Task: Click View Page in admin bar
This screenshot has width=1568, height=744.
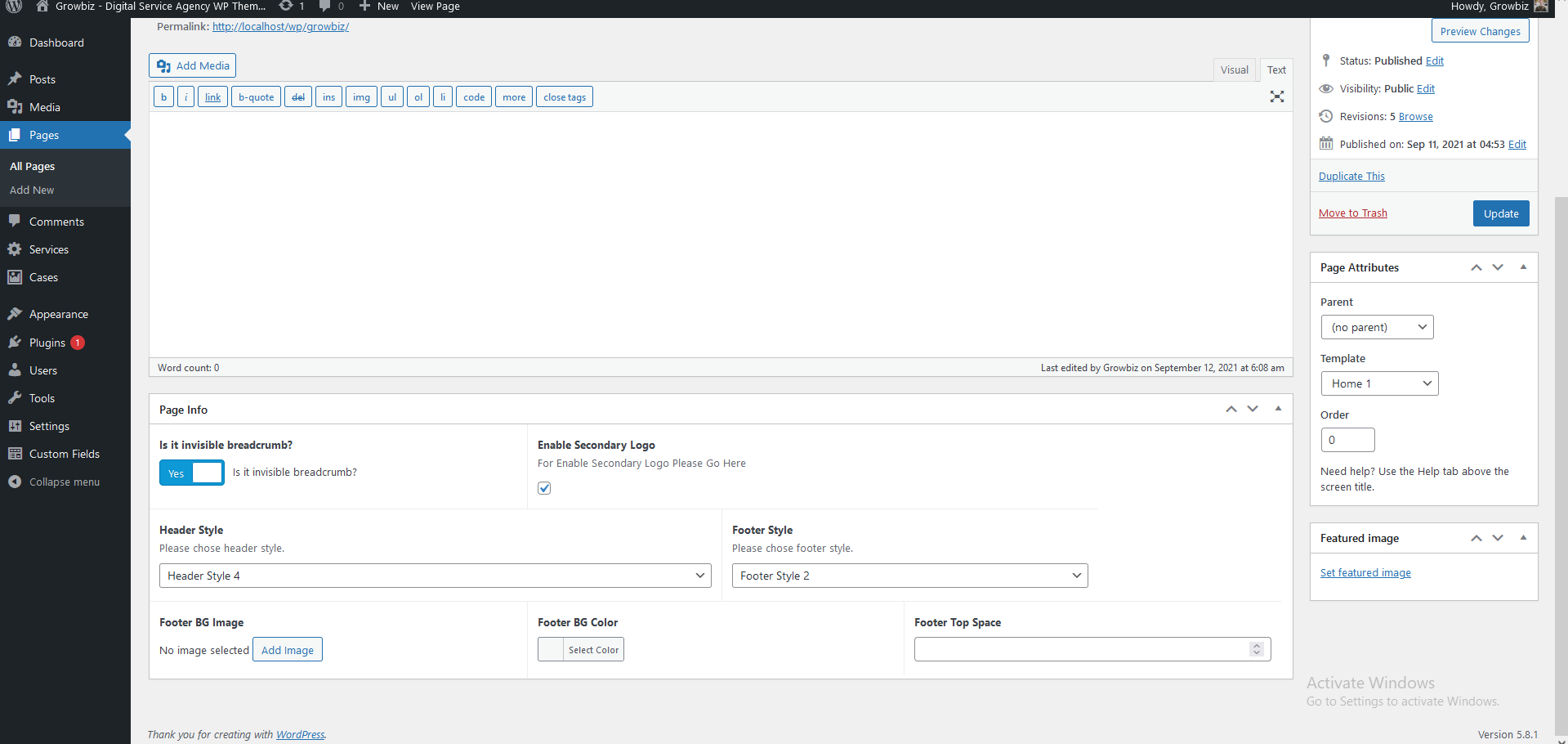Action: (435, 7)
